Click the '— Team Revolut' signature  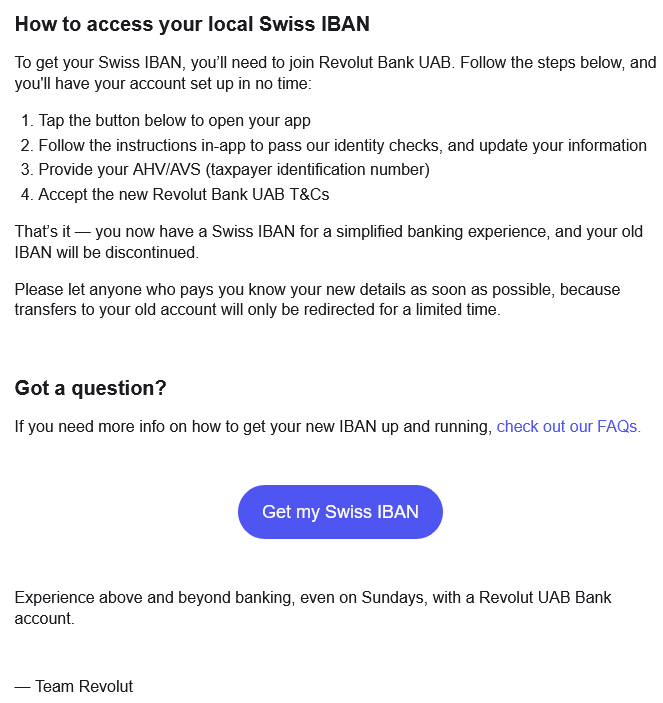[x=74, y=686]
